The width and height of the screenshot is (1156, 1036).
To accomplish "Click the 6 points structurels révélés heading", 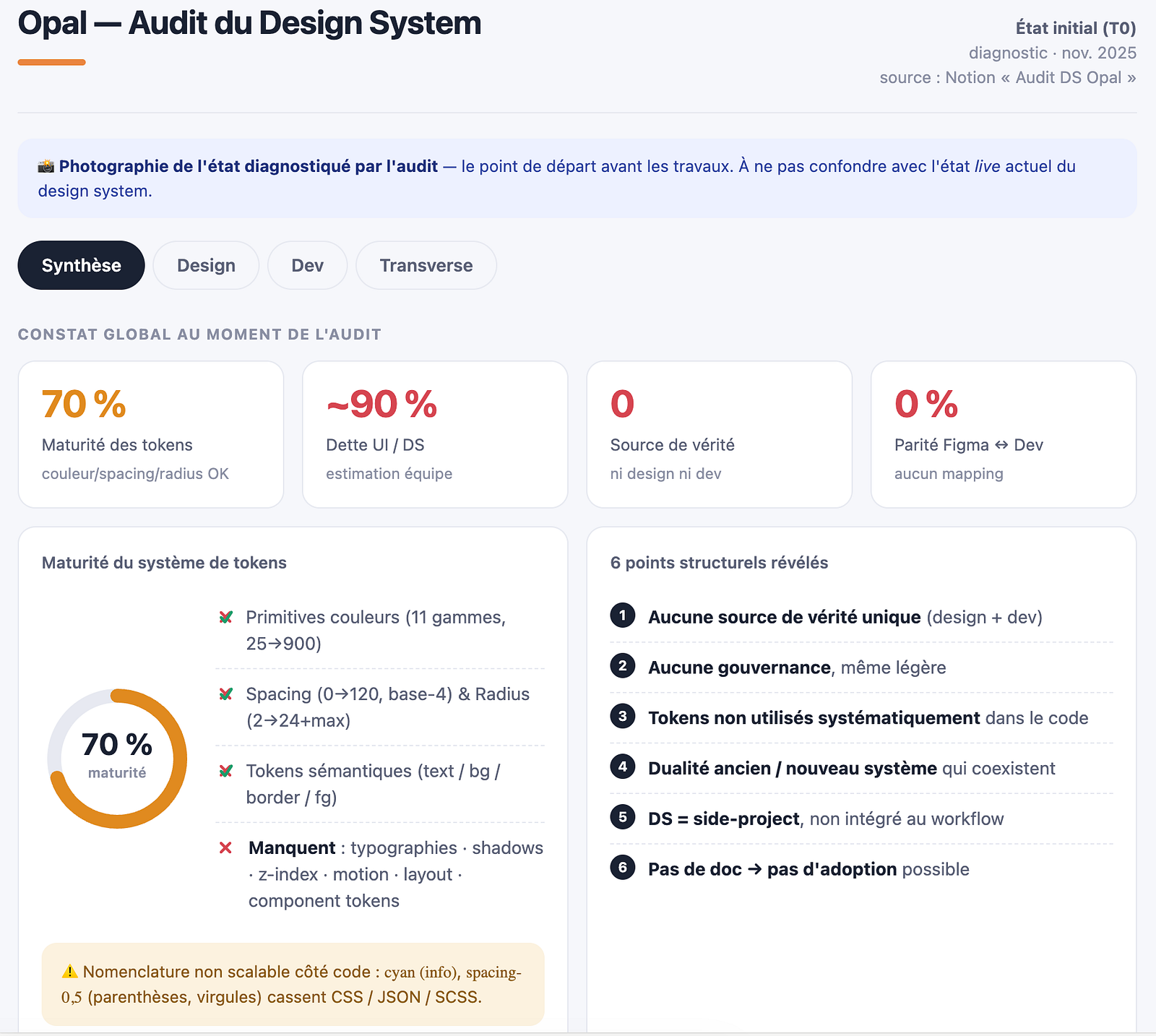I will coord(720,563).
